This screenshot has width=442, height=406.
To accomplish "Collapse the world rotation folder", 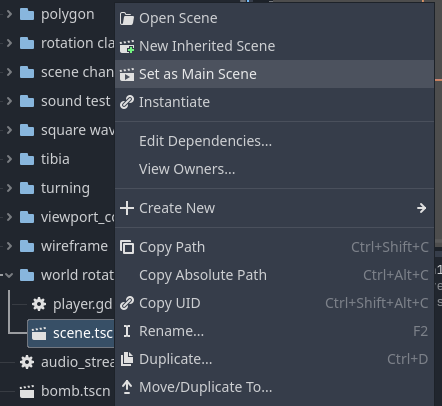I will click(9, 275).
